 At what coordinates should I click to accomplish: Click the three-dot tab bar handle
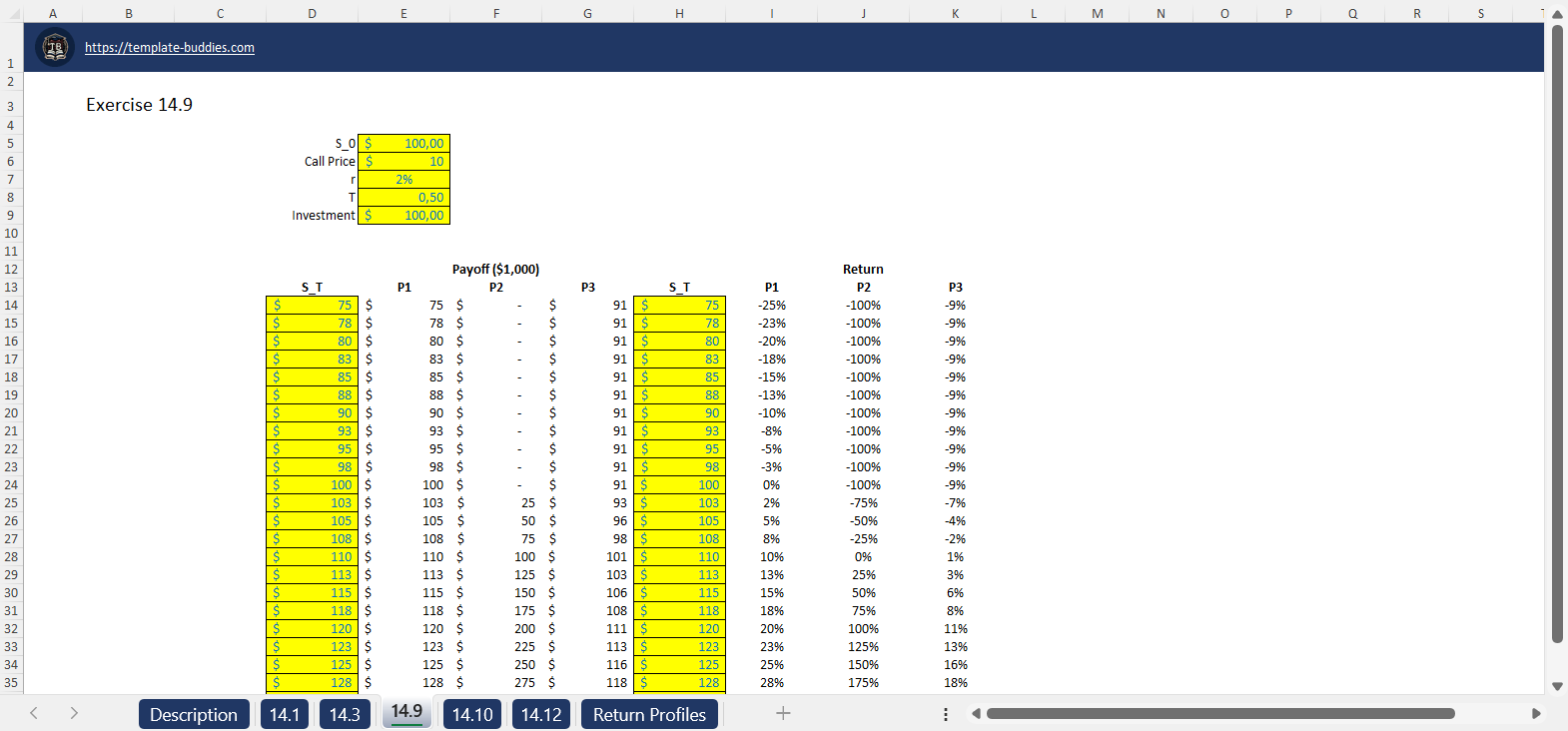pyautogui.click(x=945, y=714)
